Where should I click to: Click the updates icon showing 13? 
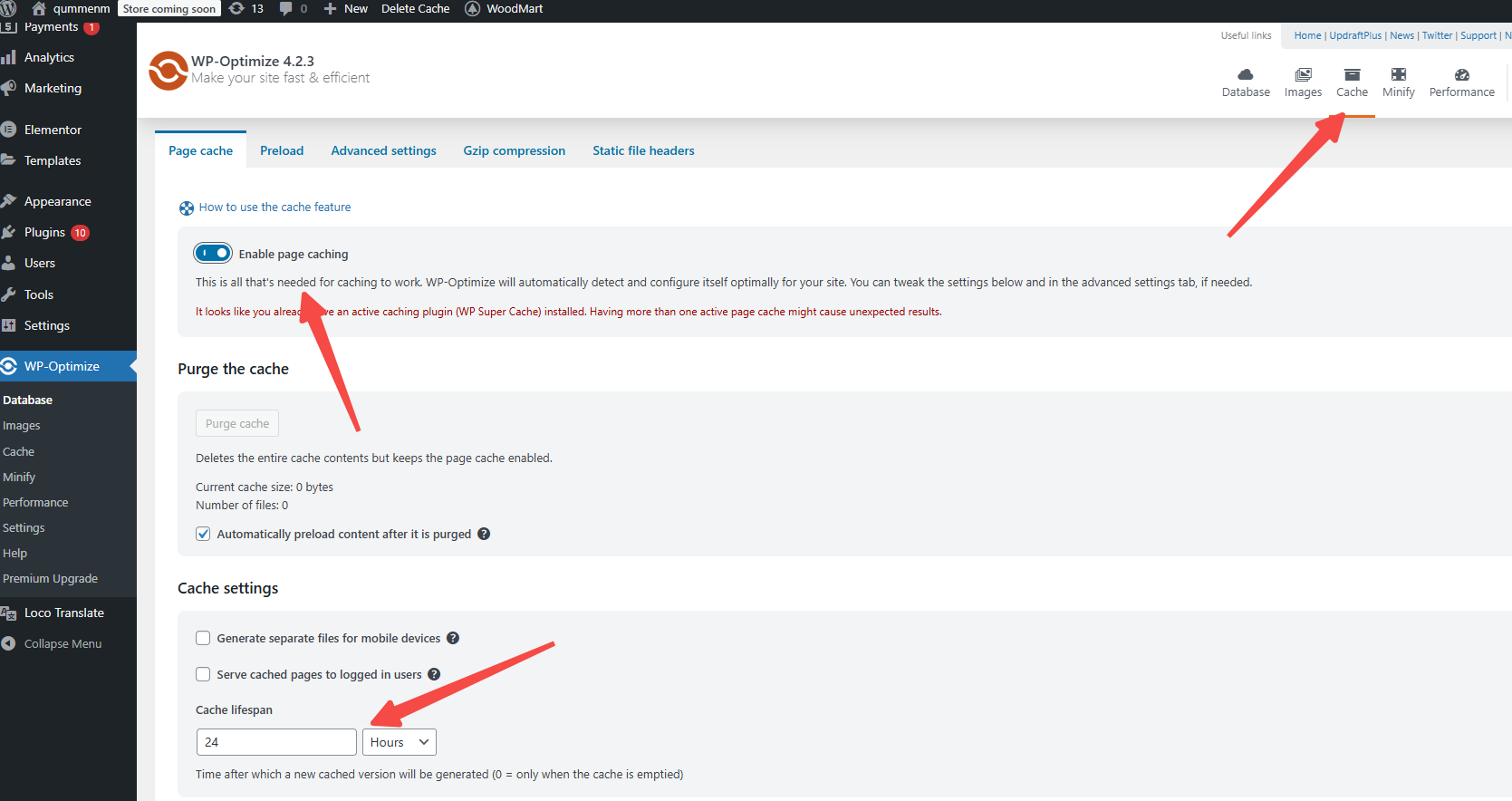tap(236, 8)
